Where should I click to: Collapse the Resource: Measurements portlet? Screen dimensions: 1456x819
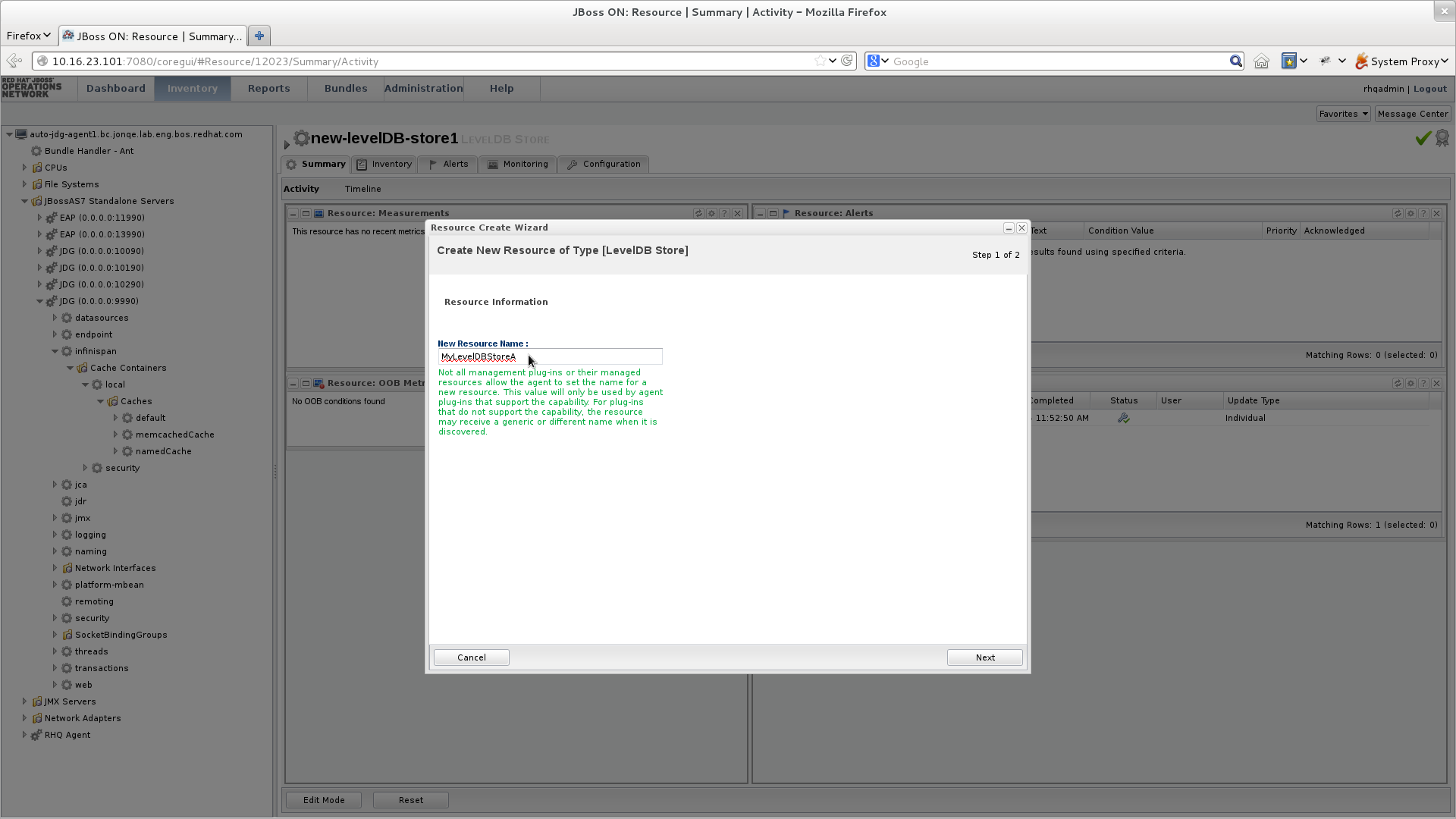pyautogui.click(x=293, y=213)
